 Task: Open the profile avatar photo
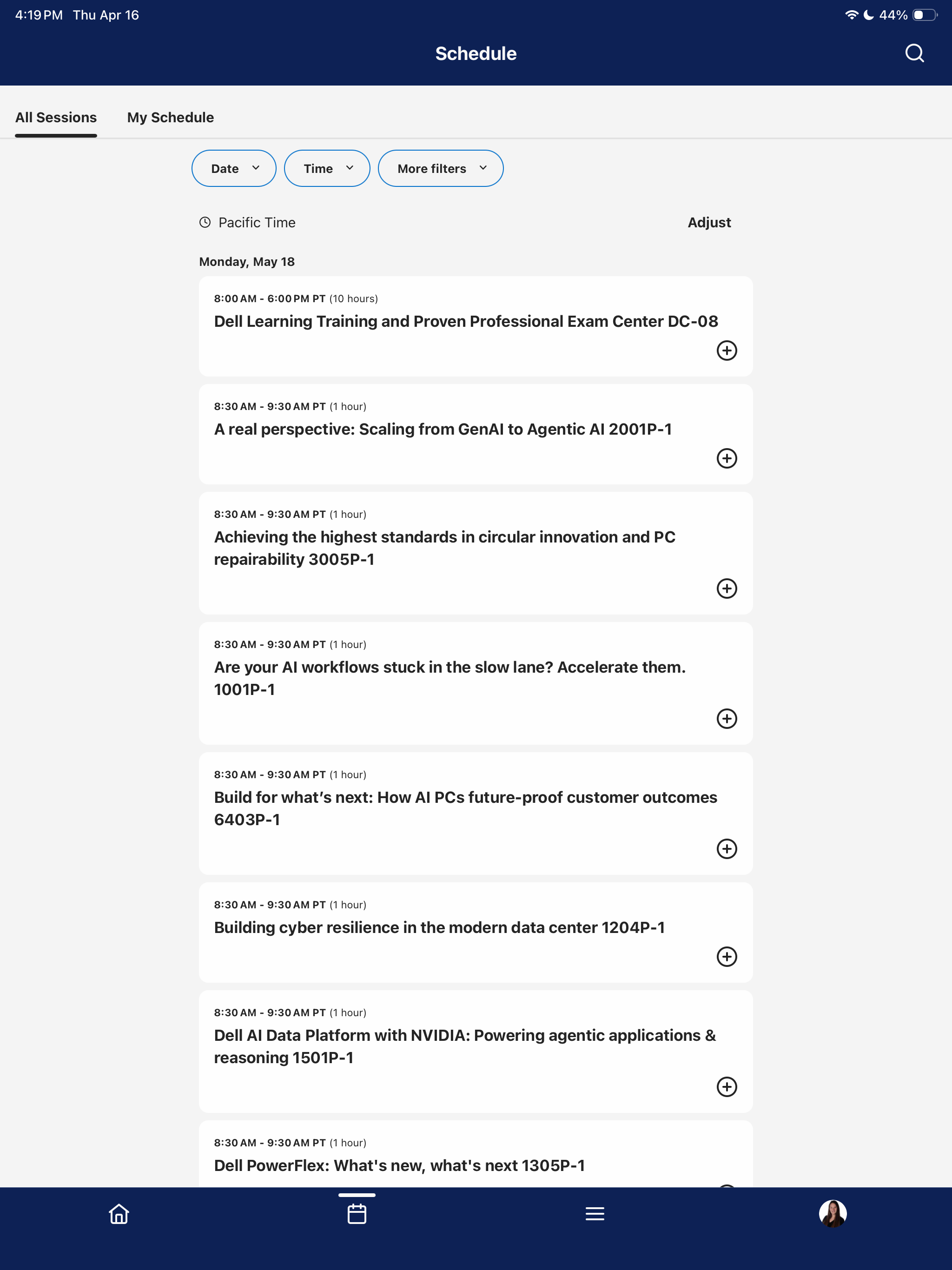point(833,1214)
